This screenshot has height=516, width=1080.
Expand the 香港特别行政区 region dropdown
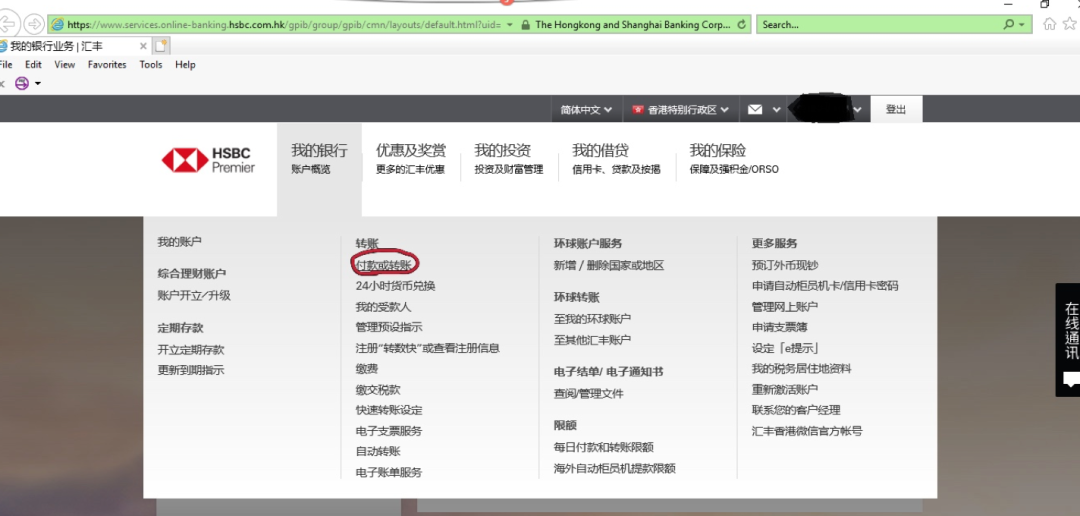(x=680, y=110)
